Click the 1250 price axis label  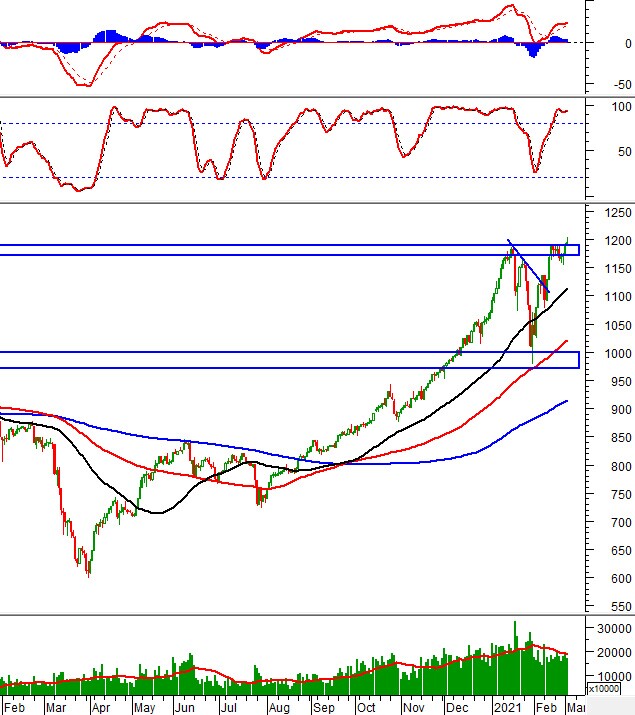[x=618, y=212]
